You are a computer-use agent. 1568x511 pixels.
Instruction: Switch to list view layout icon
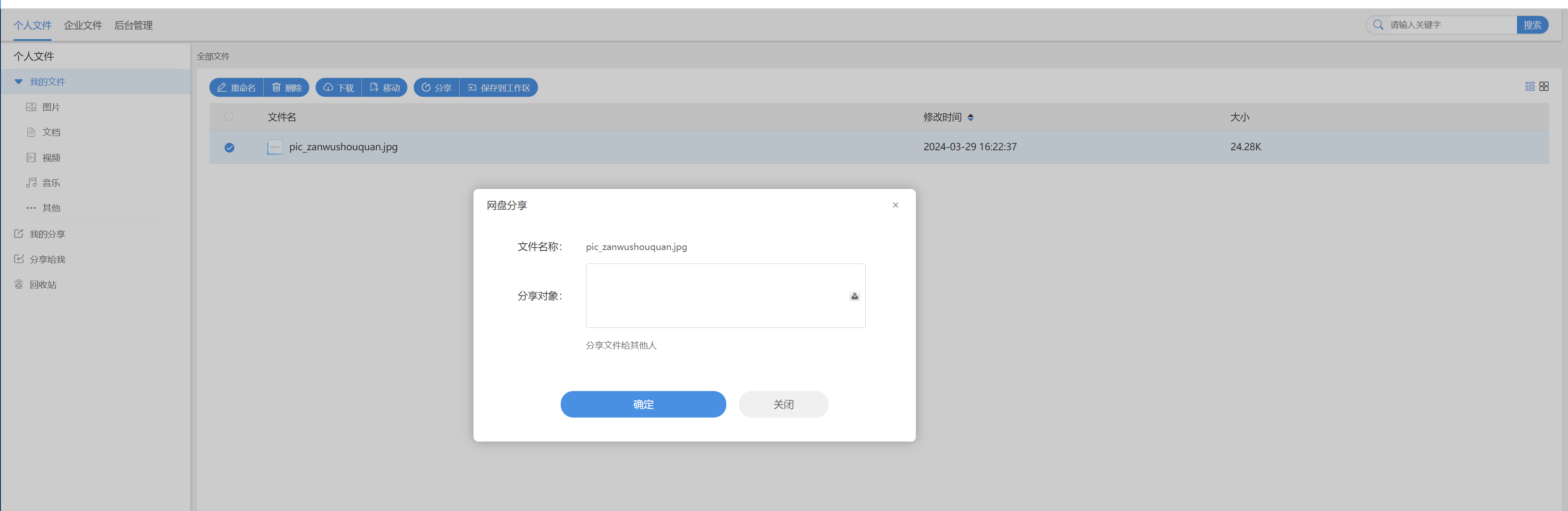(x=1530, y=86)
